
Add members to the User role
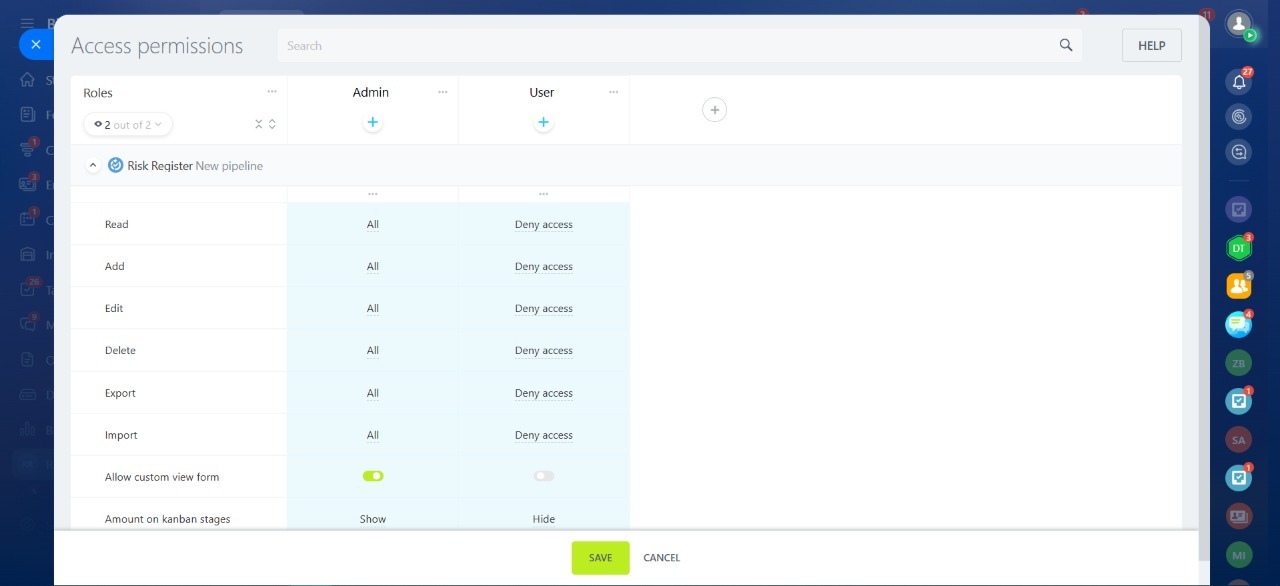tap(543, 122)
